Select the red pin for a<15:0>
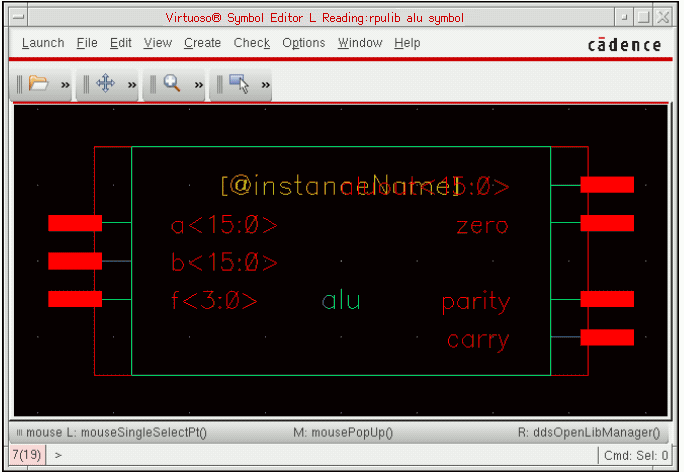This screenshot has width=684, height=472. coord(75,223)
